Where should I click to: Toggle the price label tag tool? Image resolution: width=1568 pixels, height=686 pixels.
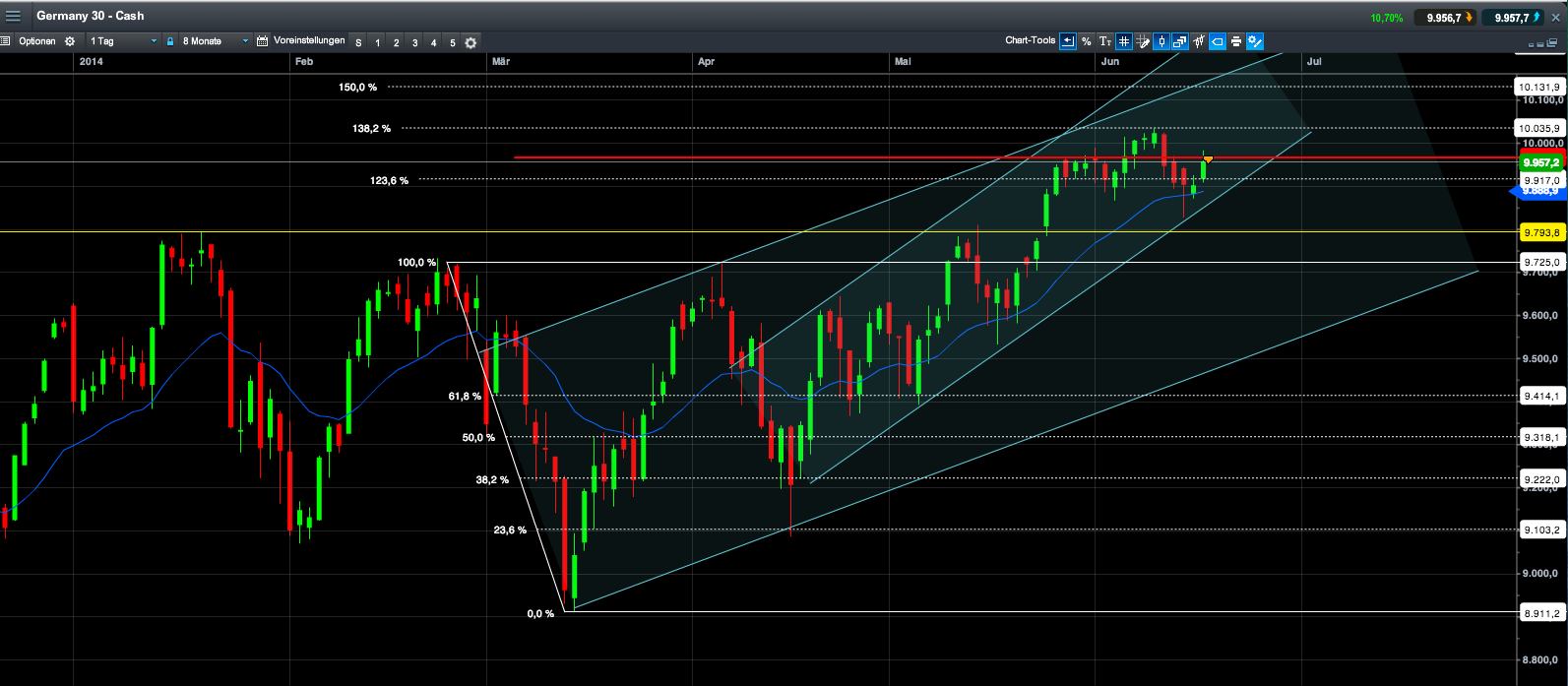coord(1217,41)
